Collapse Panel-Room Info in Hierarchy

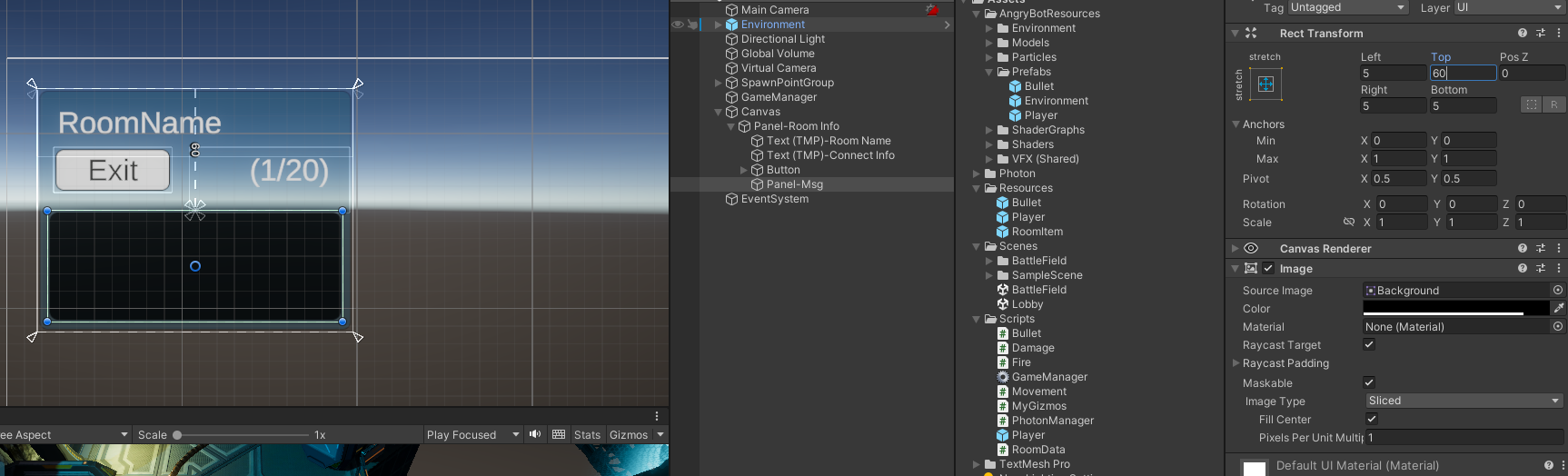click(x=730, y=126)
